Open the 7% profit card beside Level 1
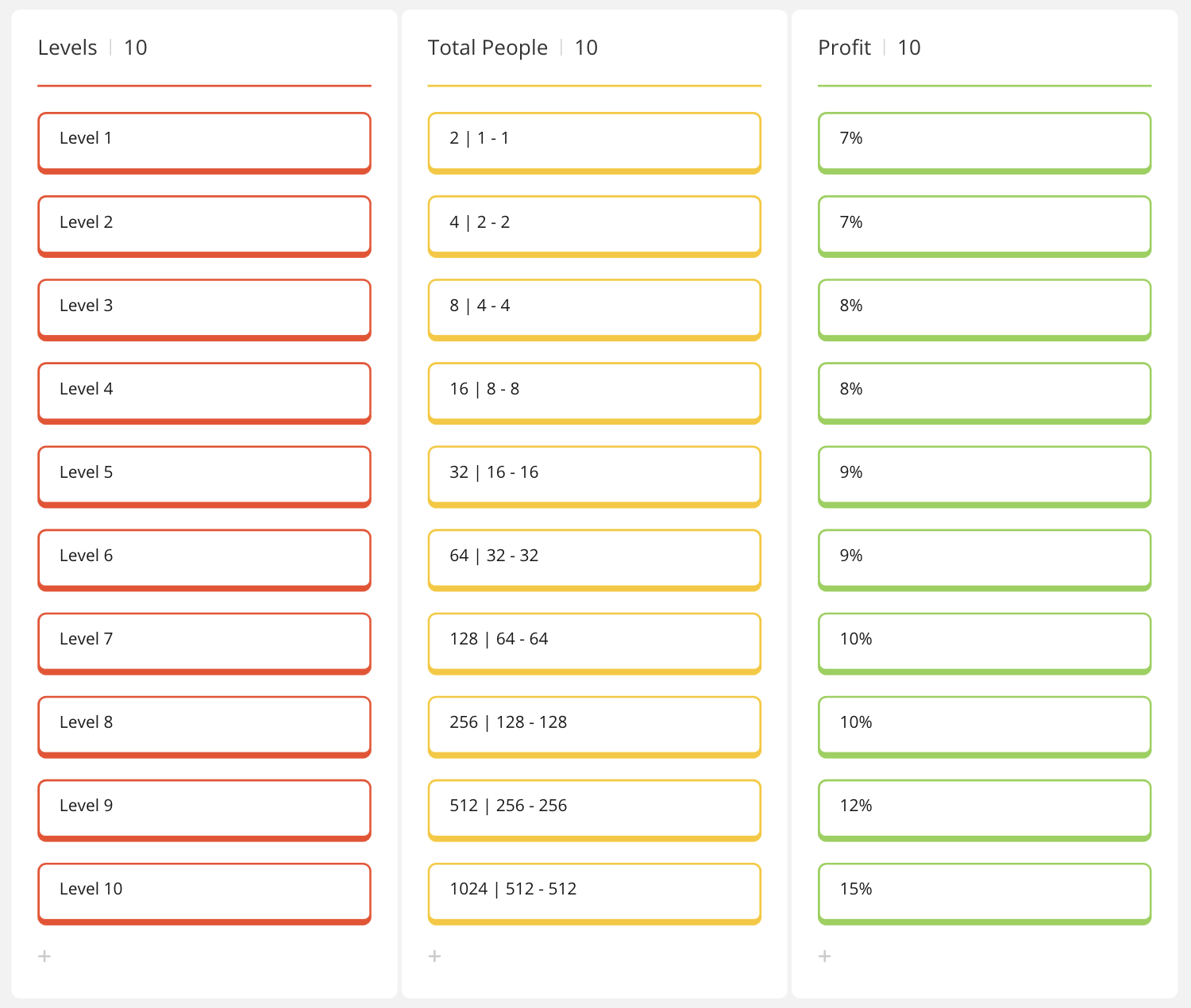Image resolution: width=1191 pixels, height=1008 pixels. point(985,143)
